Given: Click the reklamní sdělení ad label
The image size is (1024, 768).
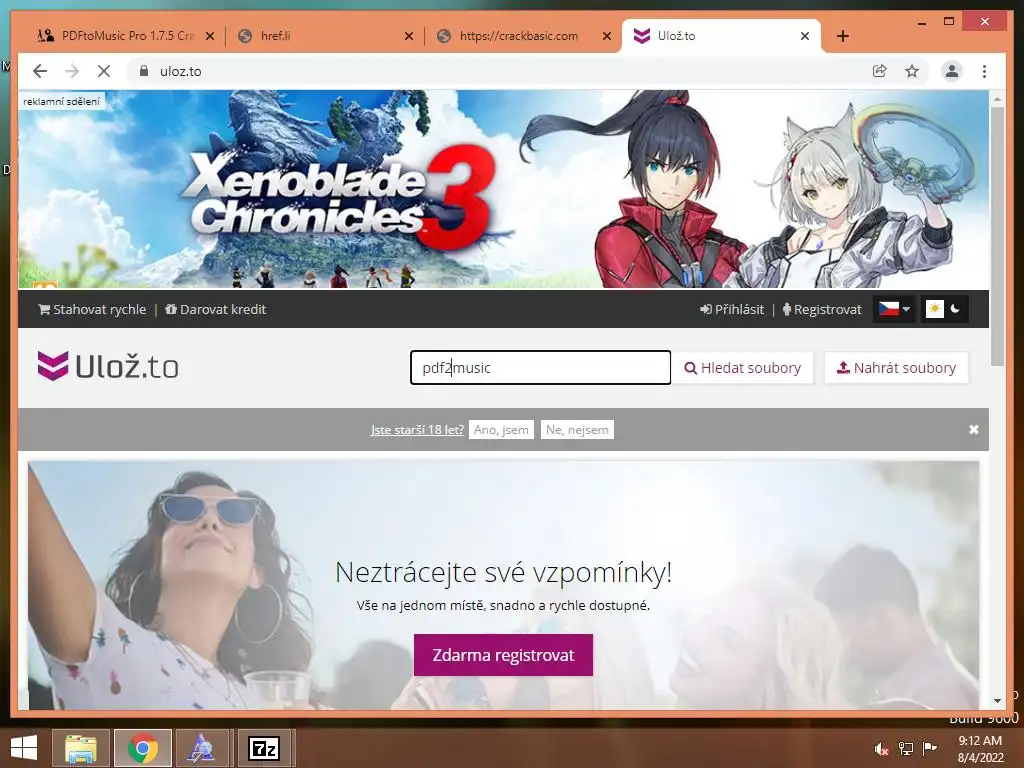Looking at the screenshot, I should pos(61,101).
